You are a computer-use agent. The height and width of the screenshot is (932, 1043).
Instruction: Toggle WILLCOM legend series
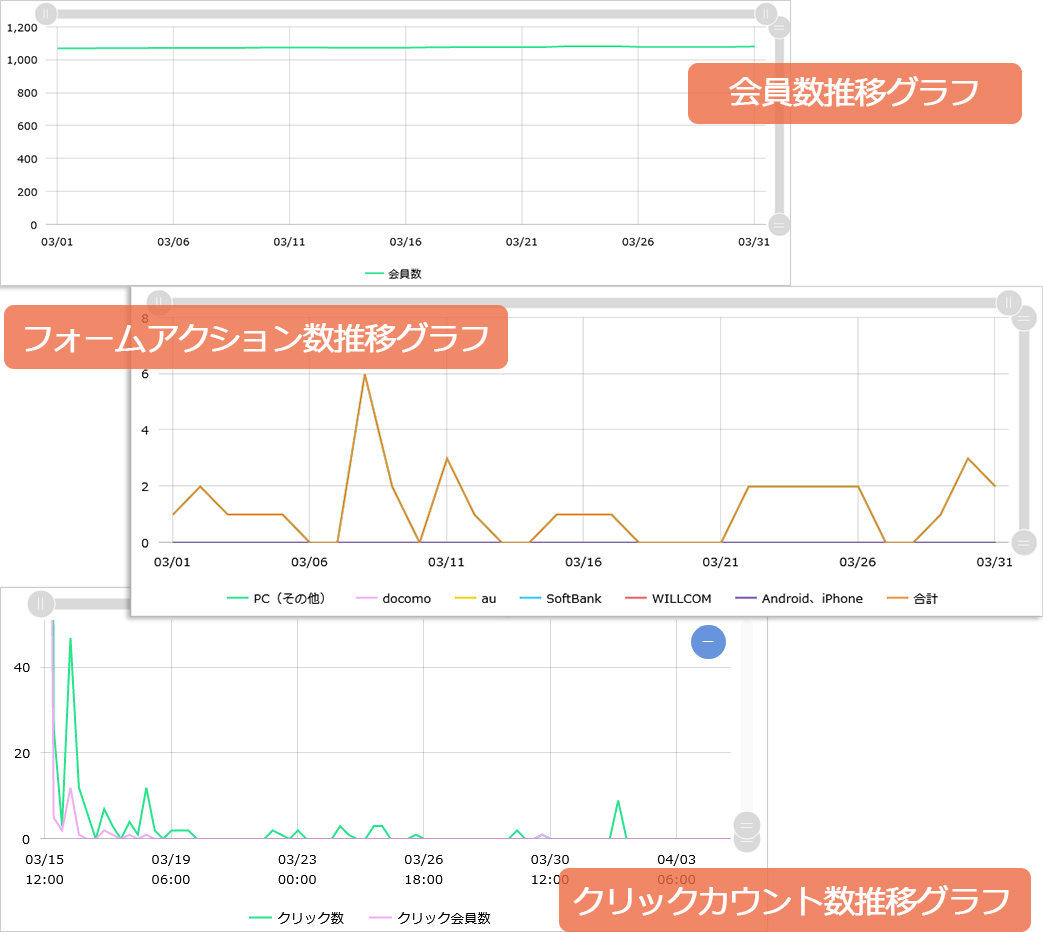click(668, 598)
